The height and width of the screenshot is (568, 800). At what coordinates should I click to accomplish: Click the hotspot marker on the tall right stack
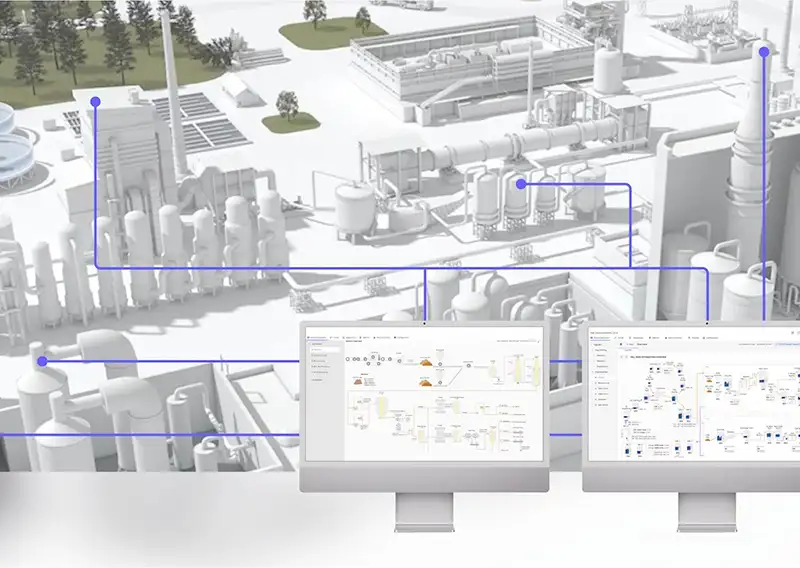(x=764, y=51)
